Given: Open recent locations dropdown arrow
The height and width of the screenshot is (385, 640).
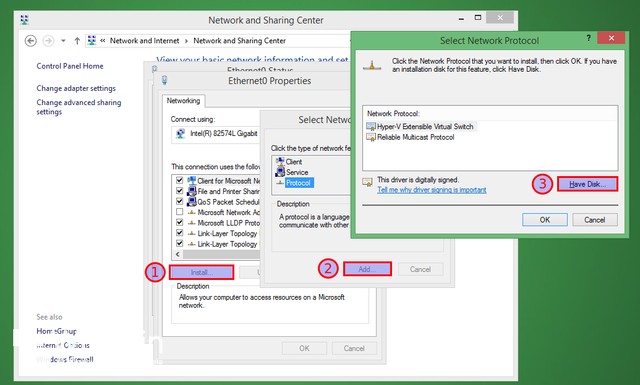Looking at the screenshot, I should 63,41.
